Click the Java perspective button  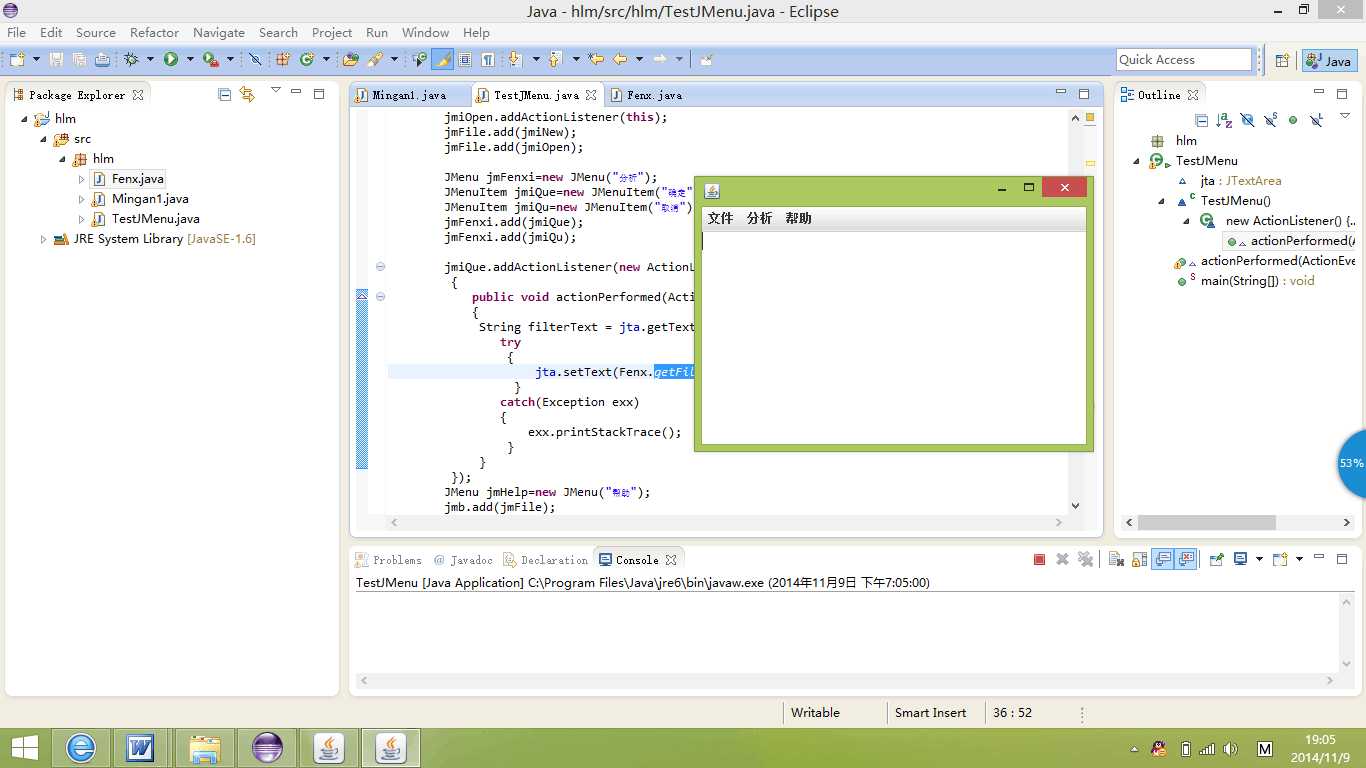click(1329, 61)
